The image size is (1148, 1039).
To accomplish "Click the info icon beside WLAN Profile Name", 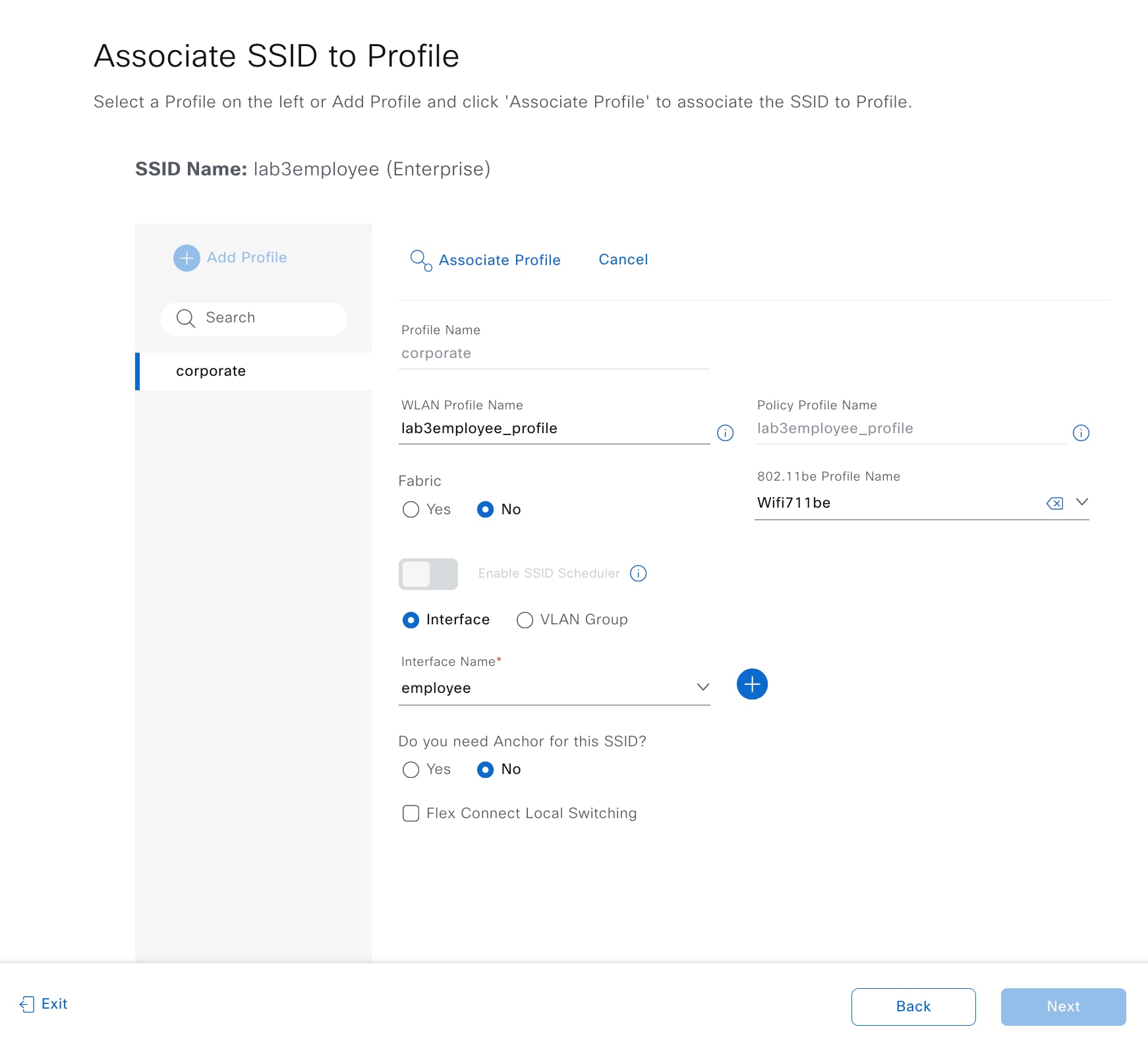I will coord(725,433).
